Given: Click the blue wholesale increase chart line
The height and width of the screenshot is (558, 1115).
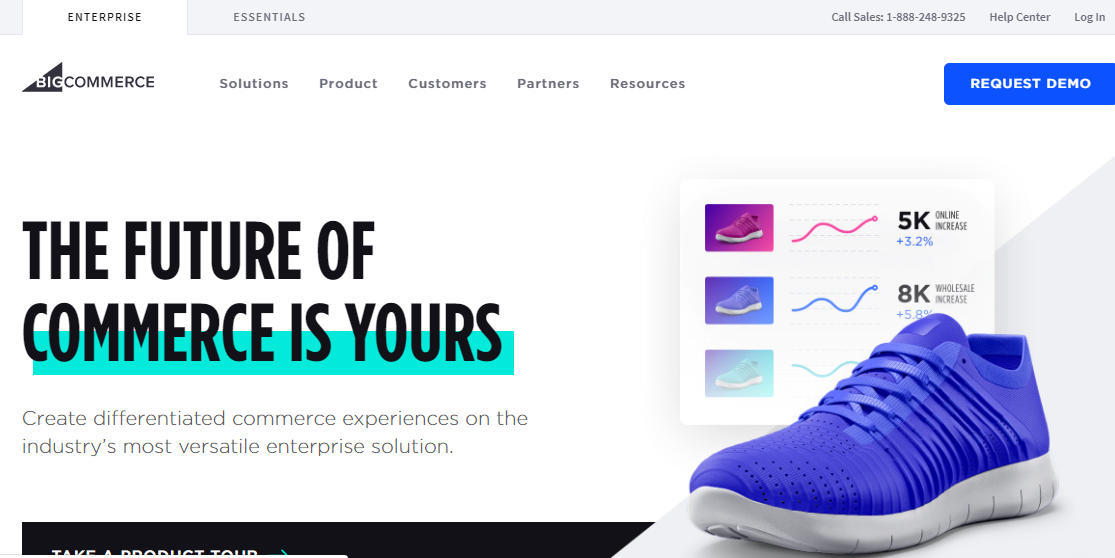Looking at the screenshot, I should pyautogui.click(x=834, y=299).
